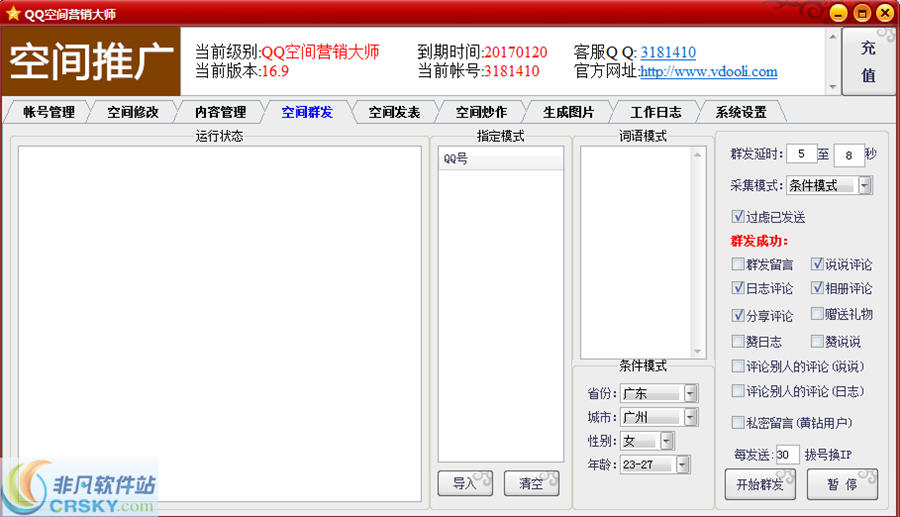Check the 赞说说 option
This screenshot has width=900, height=517.
(817, 341)
